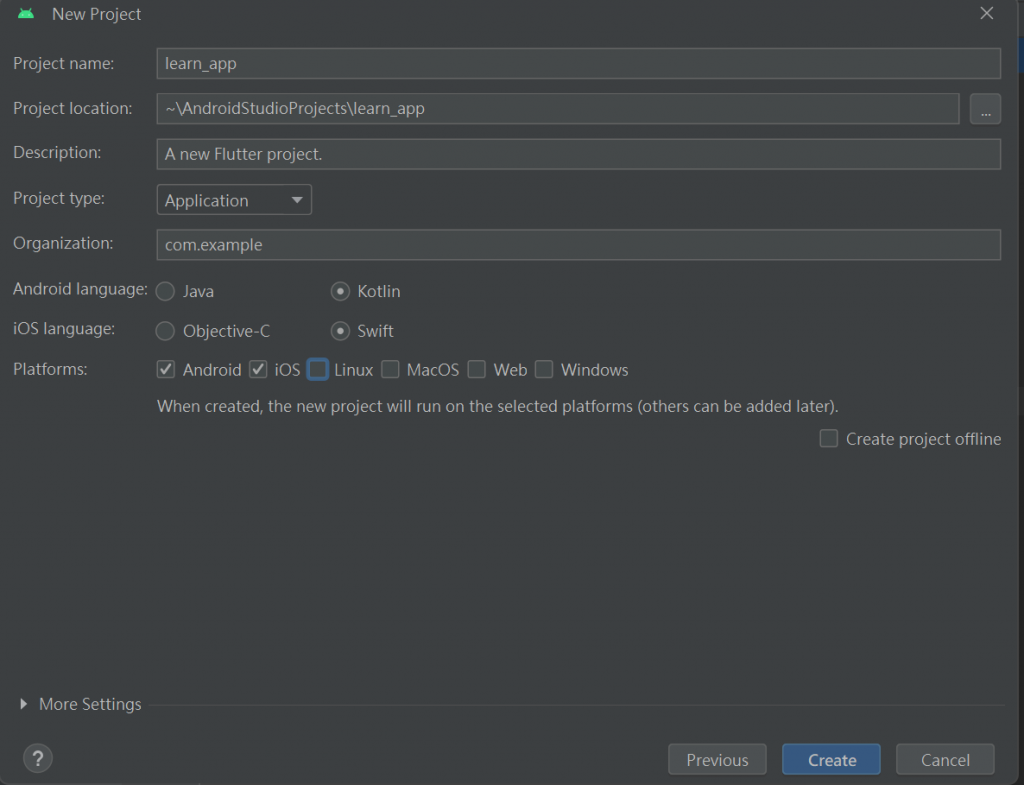The height and width of the screenshot is (785, 1024).
Task: Click the Previous button
Action: pyautogui.click(x=717, y=760)
